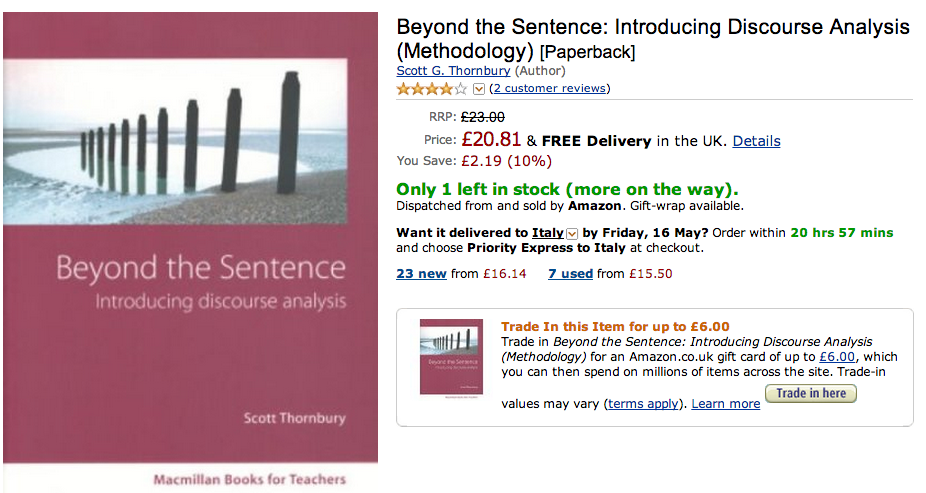Open the 23 new offers link
Image resolution: width=926 pixels, height=493 pixels.
[x=421, y=273]
